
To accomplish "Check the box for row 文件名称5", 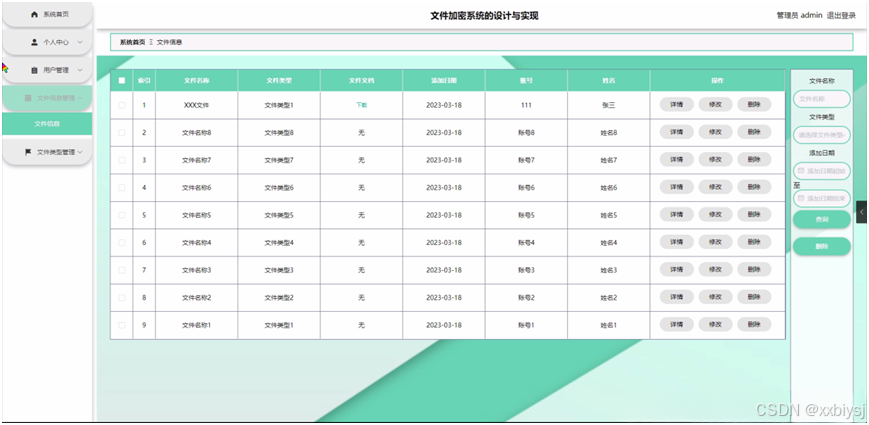I will [122, 215].
